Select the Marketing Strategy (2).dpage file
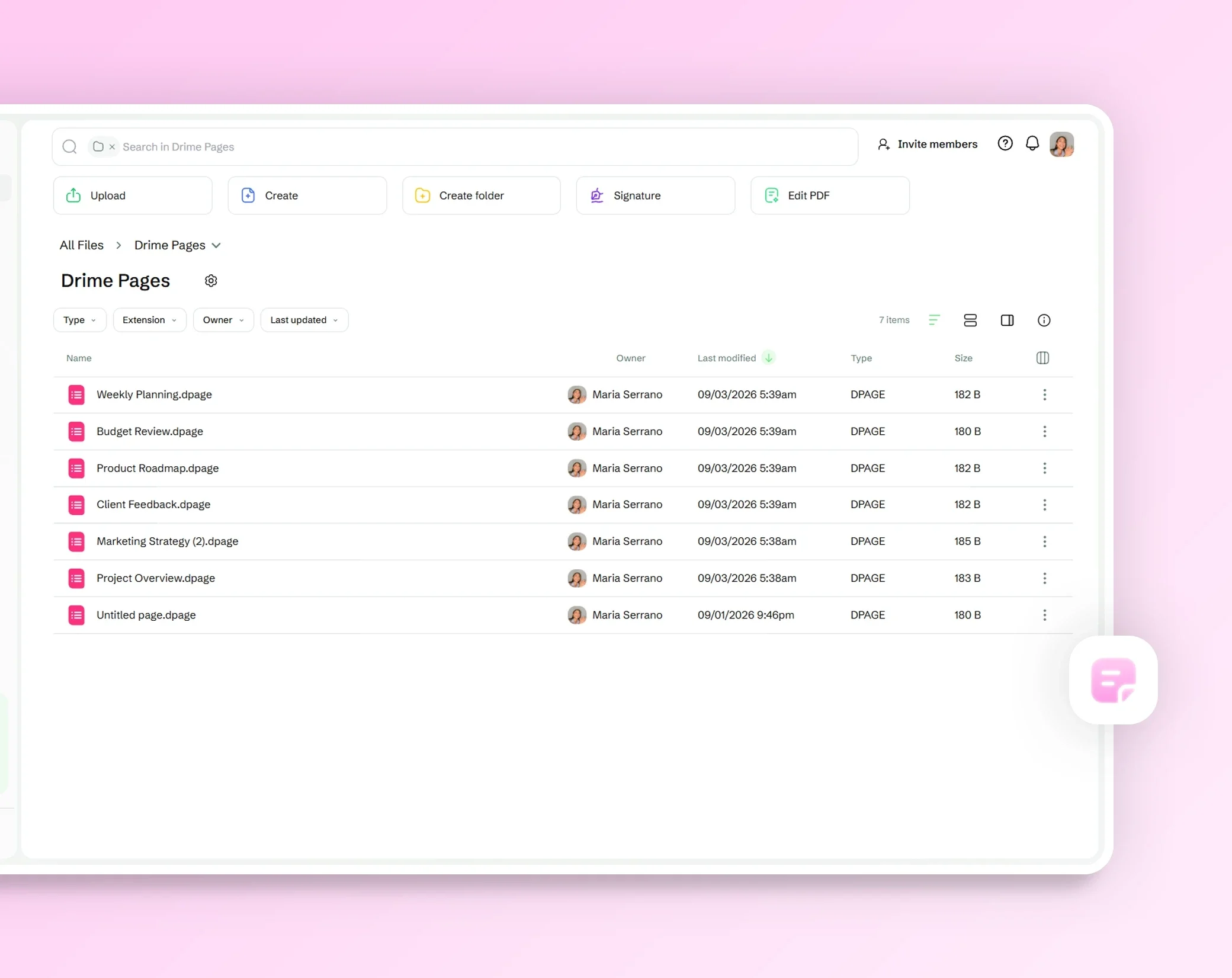This screenshot has height=978, width=1232. [563, 541]
